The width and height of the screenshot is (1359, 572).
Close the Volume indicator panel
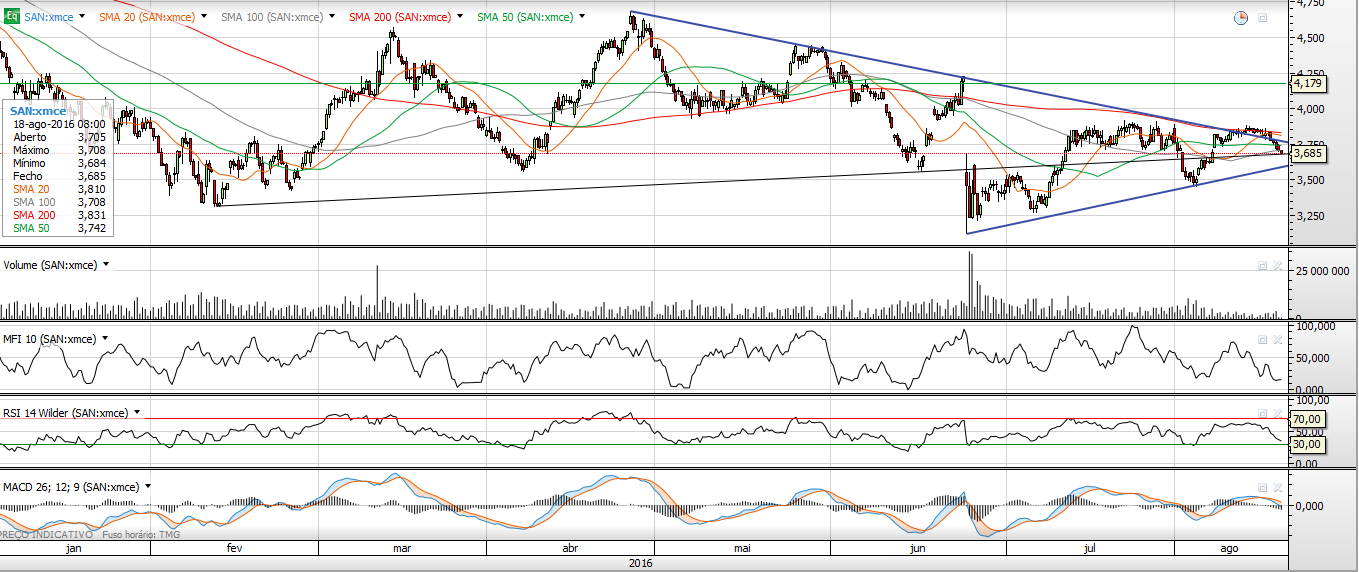coord(1276,265)
